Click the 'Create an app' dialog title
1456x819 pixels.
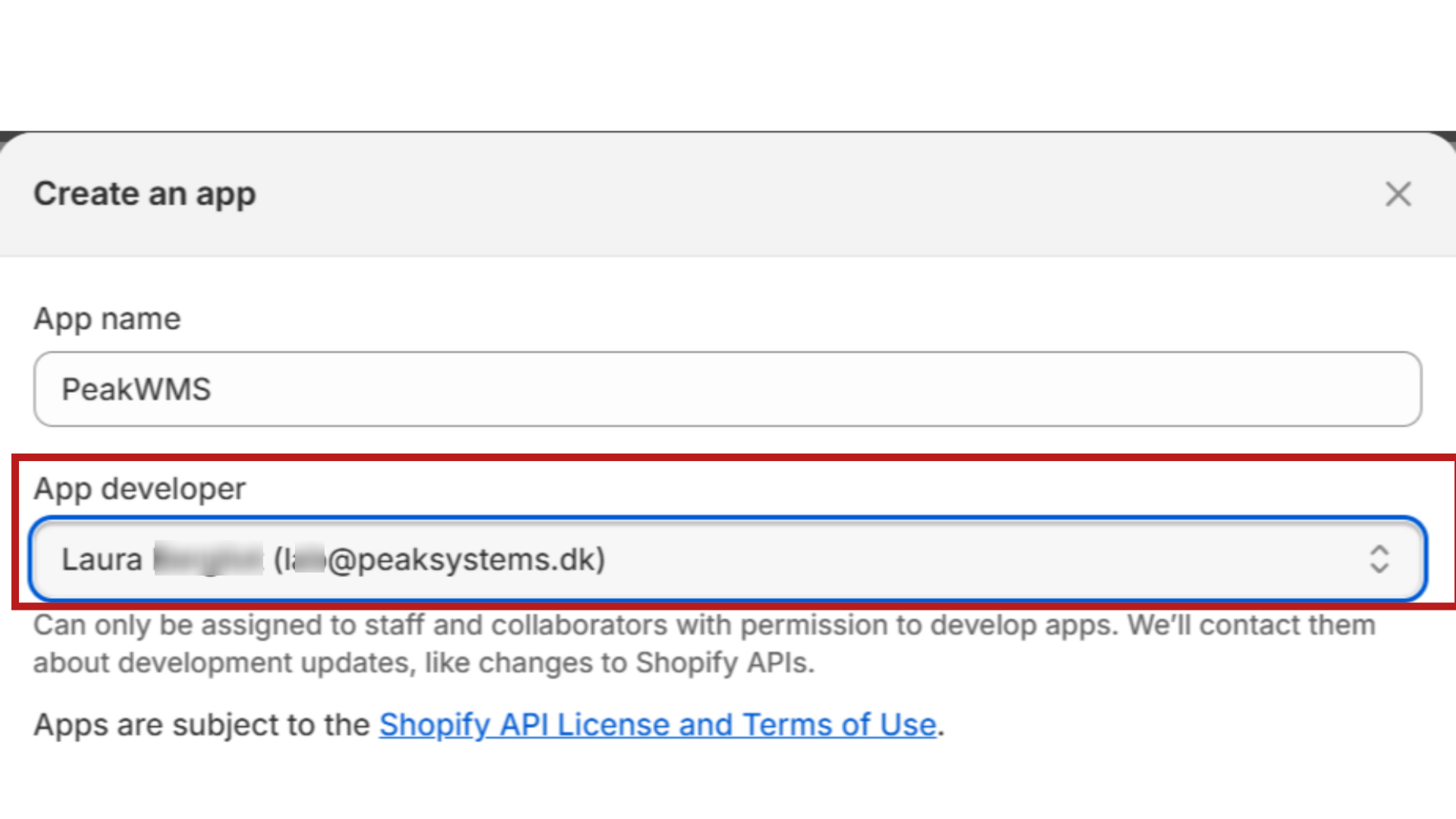point(145,194)
